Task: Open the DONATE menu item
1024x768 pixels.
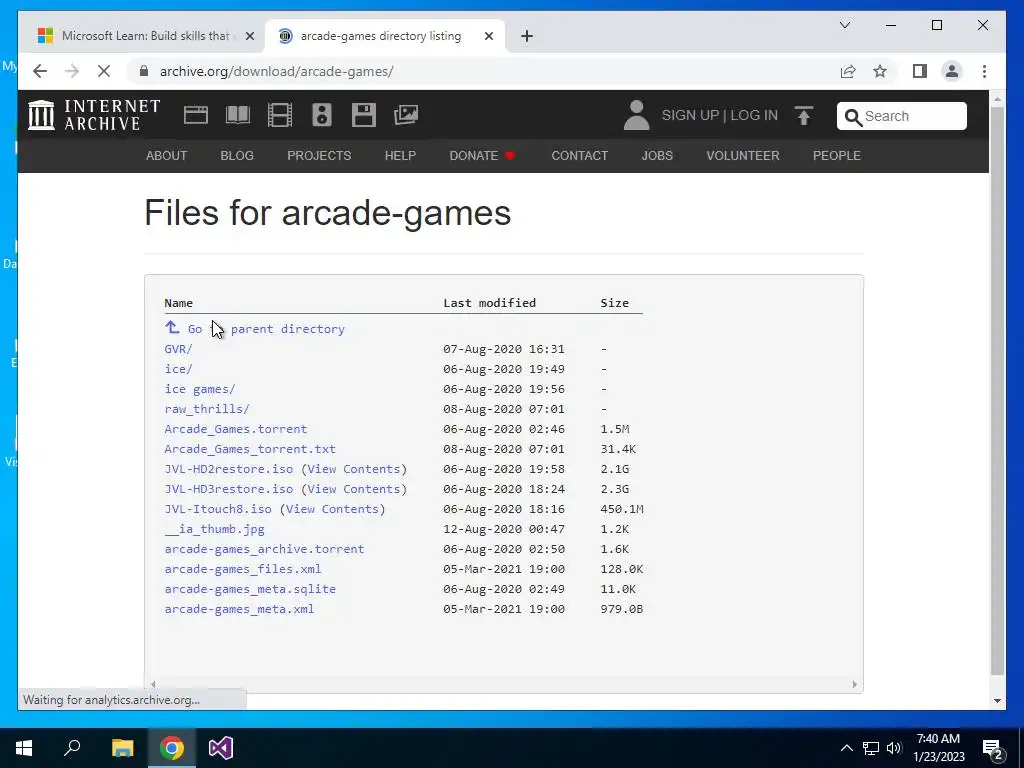Action: click(x=482, y=155)
